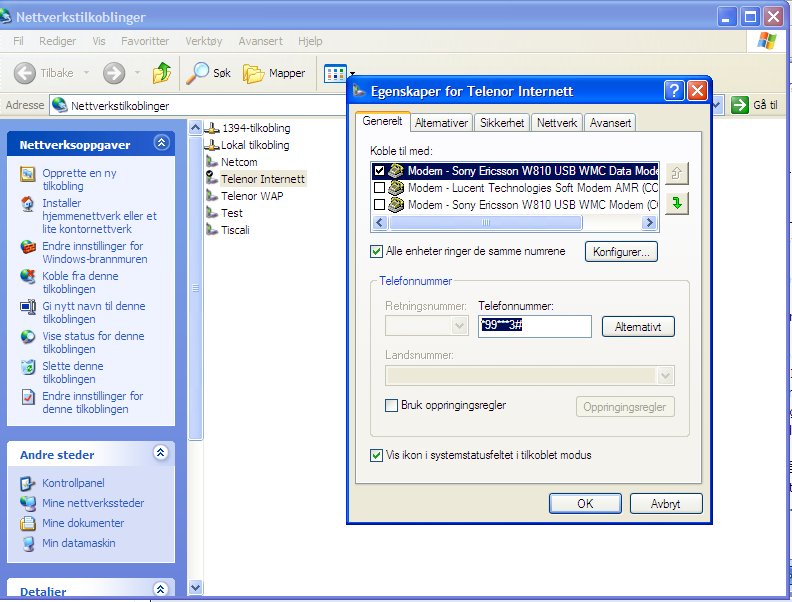This screenshot has height=602, width=792.
Task: Select the Test connection icon
Action: point(212,213)
